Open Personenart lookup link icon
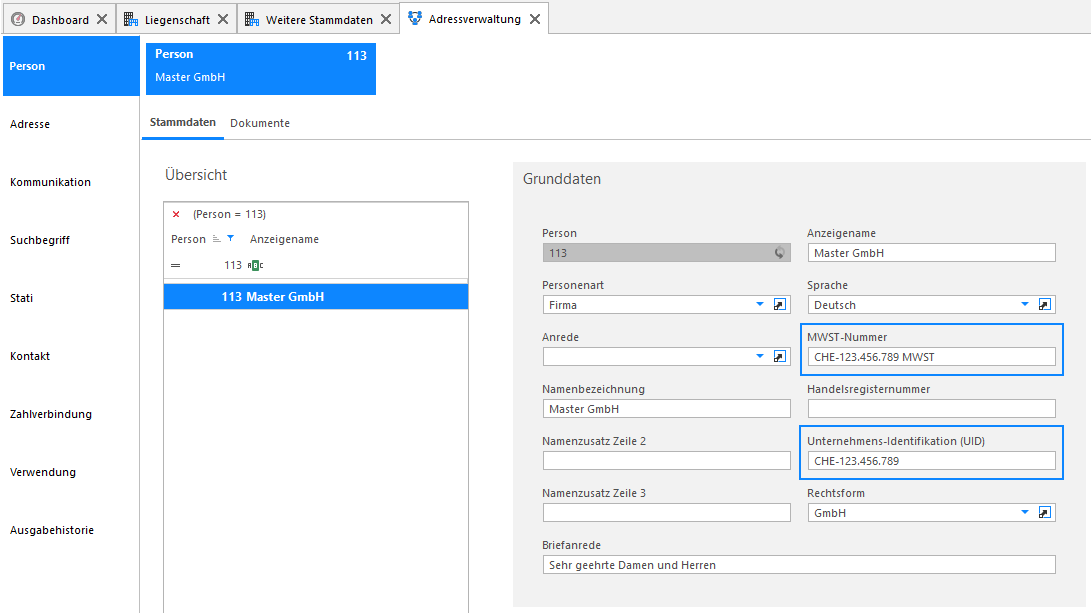 [780, 305]
